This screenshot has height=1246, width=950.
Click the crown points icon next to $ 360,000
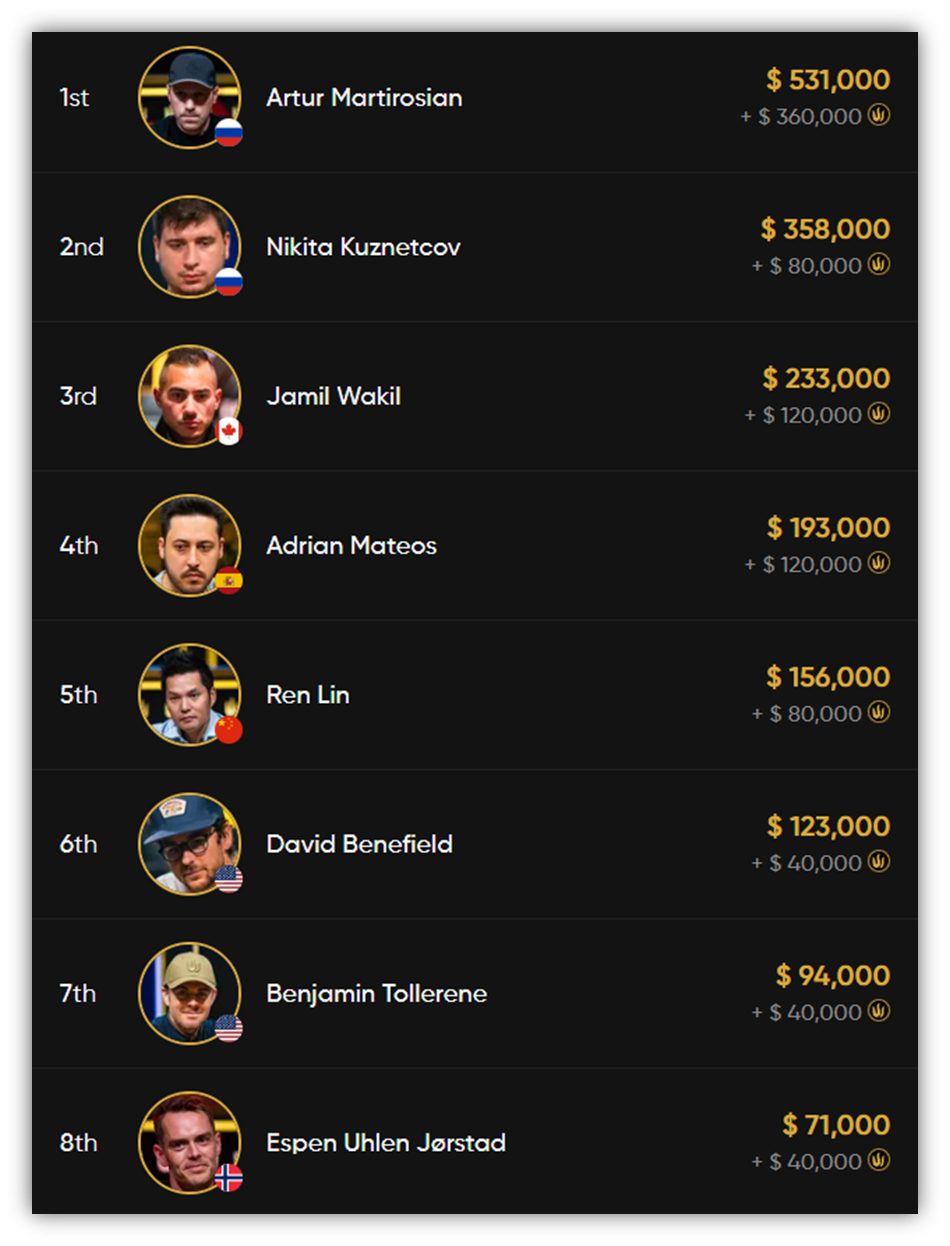click(879, 116)
